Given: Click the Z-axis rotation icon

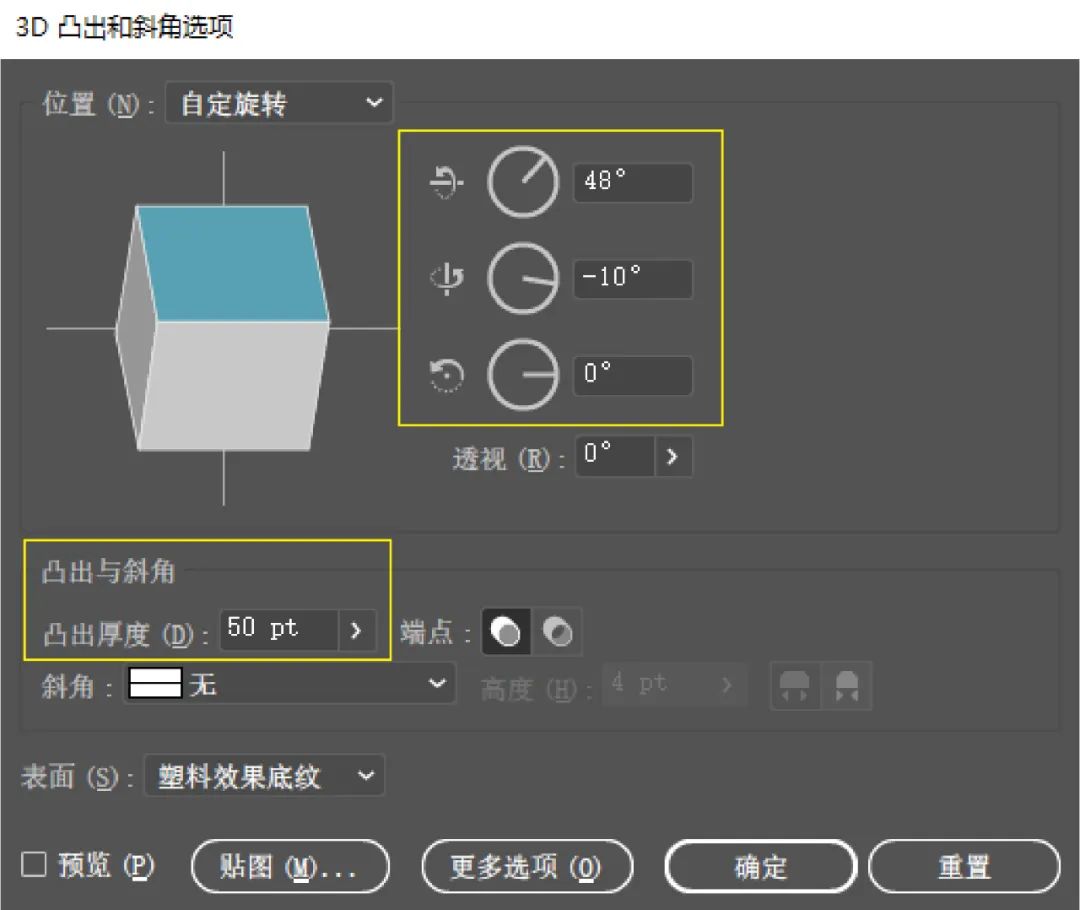Looking at the screenshot, I should pos(446,375).
